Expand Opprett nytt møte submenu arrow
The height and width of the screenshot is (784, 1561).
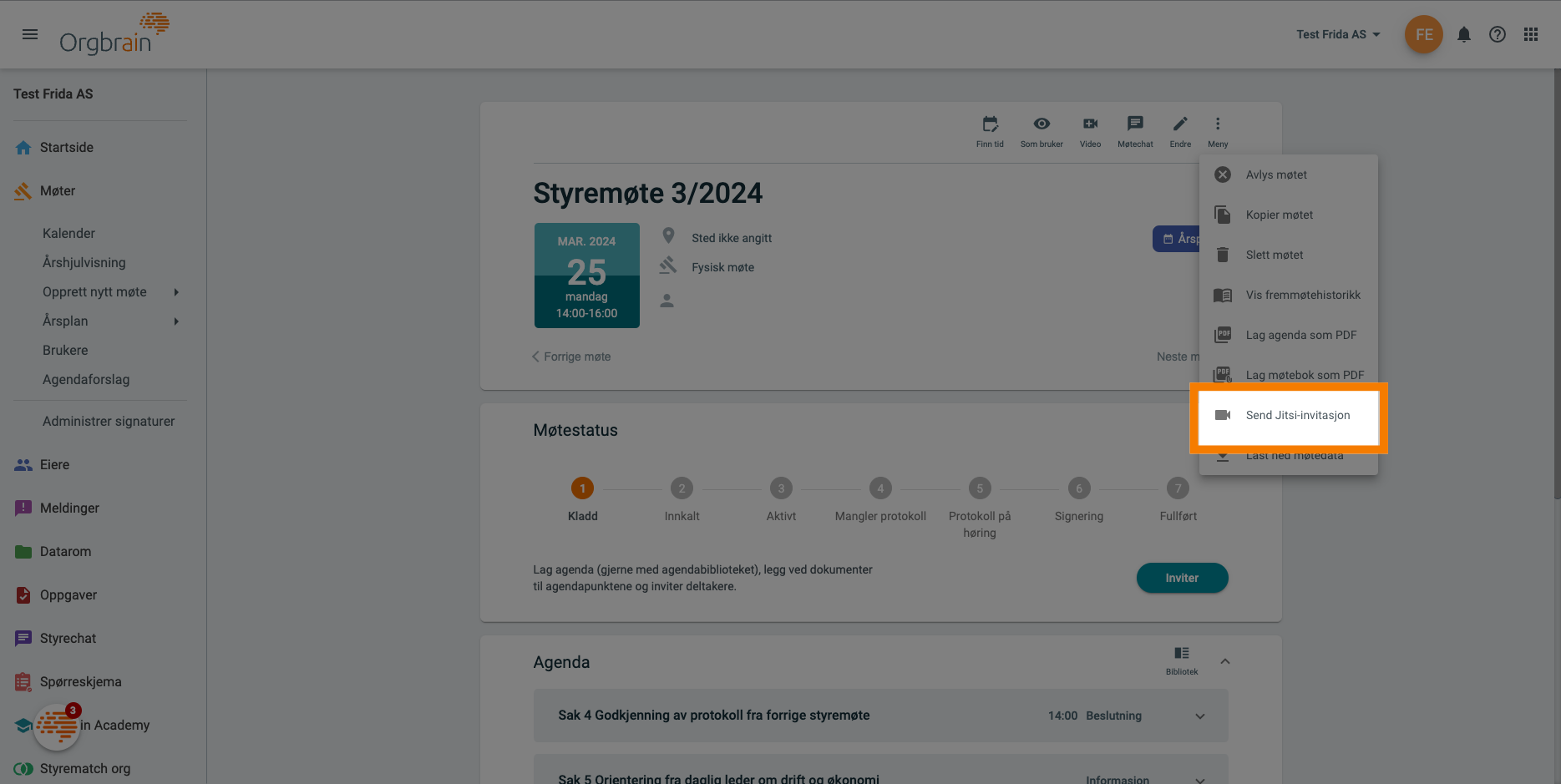pyautogui.click(x=176, y=291)
